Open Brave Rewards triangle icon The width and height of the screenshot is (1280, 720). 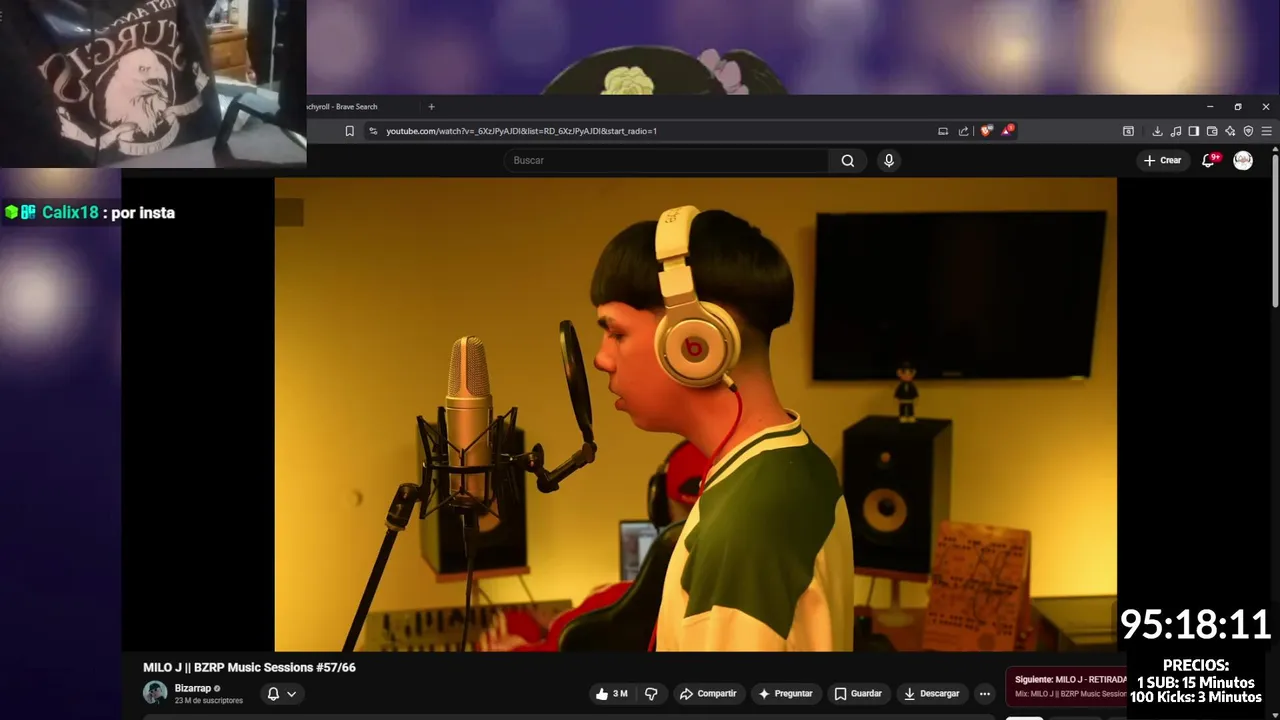[x=1008, y=131]
